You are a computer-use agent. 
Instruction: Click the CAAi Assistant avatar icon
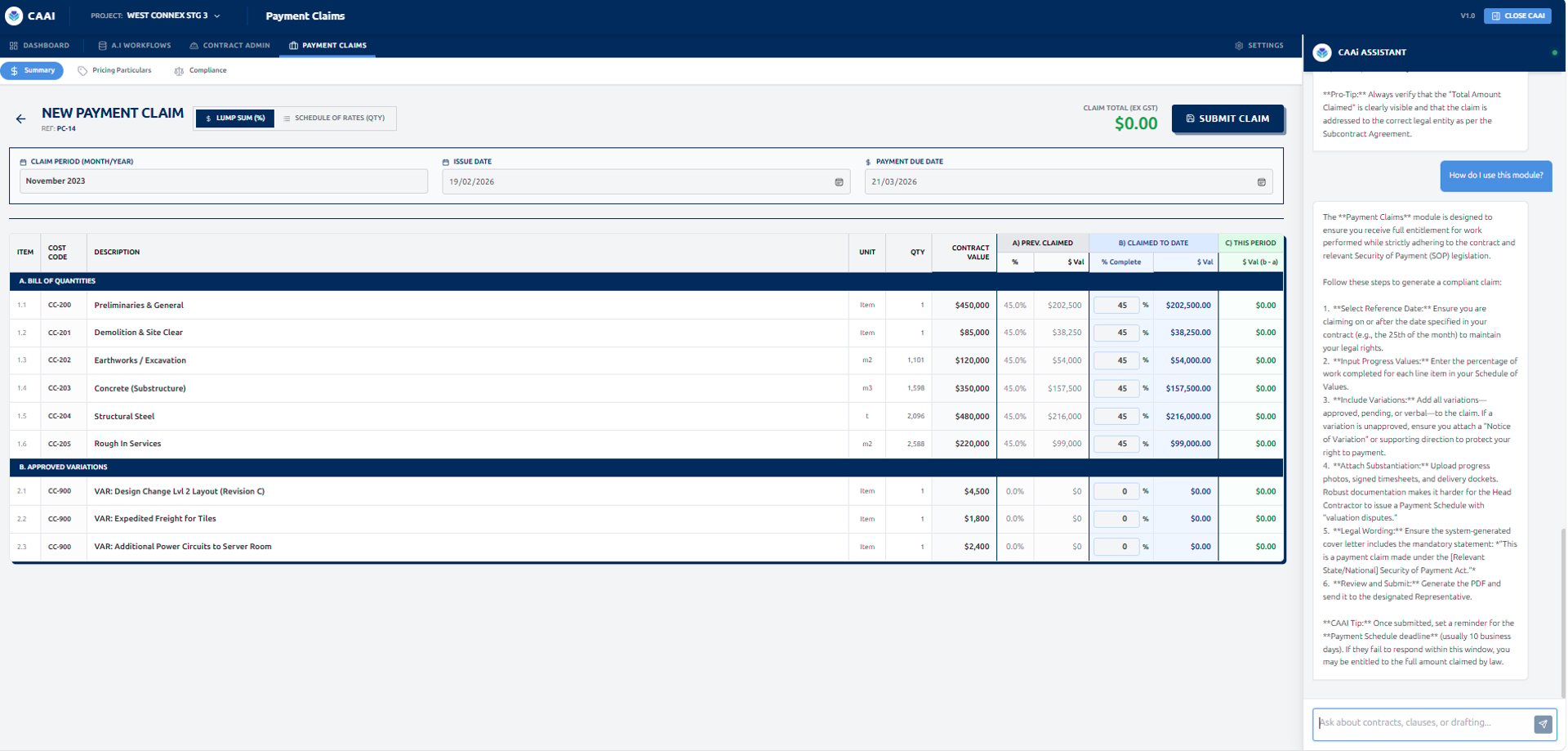click(x=1322, y=52)
